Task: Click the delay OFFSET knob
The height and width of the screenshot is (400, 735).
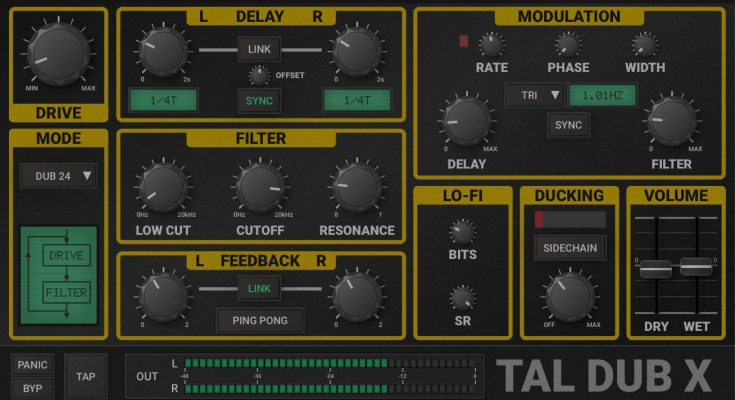Action: tap(259, 75)
